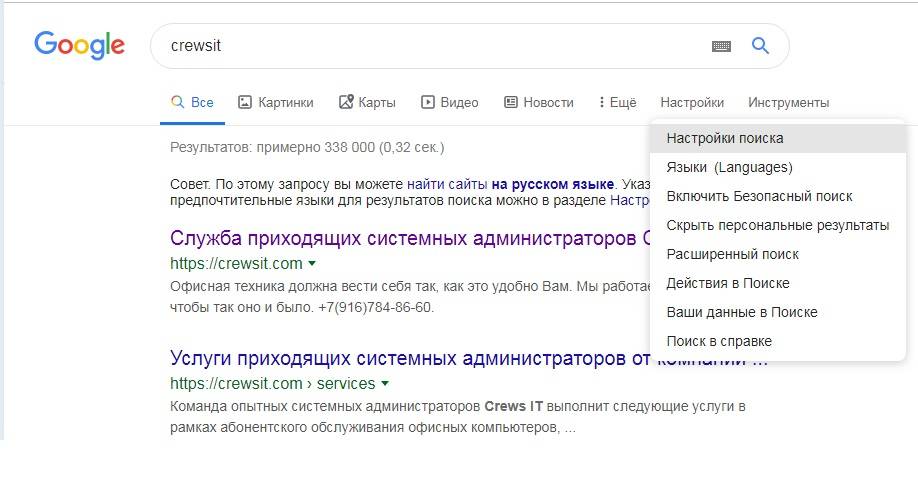Switch to the Карты tab
The height and width of the screenshot is (480, 918).
click(368, 102)
